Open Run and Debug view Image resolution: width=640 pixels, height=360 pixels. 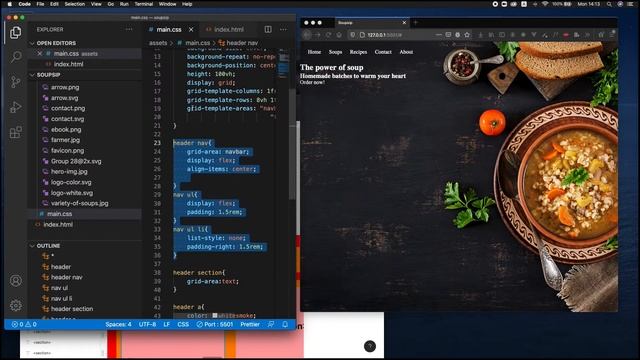[x=16, y=107]
